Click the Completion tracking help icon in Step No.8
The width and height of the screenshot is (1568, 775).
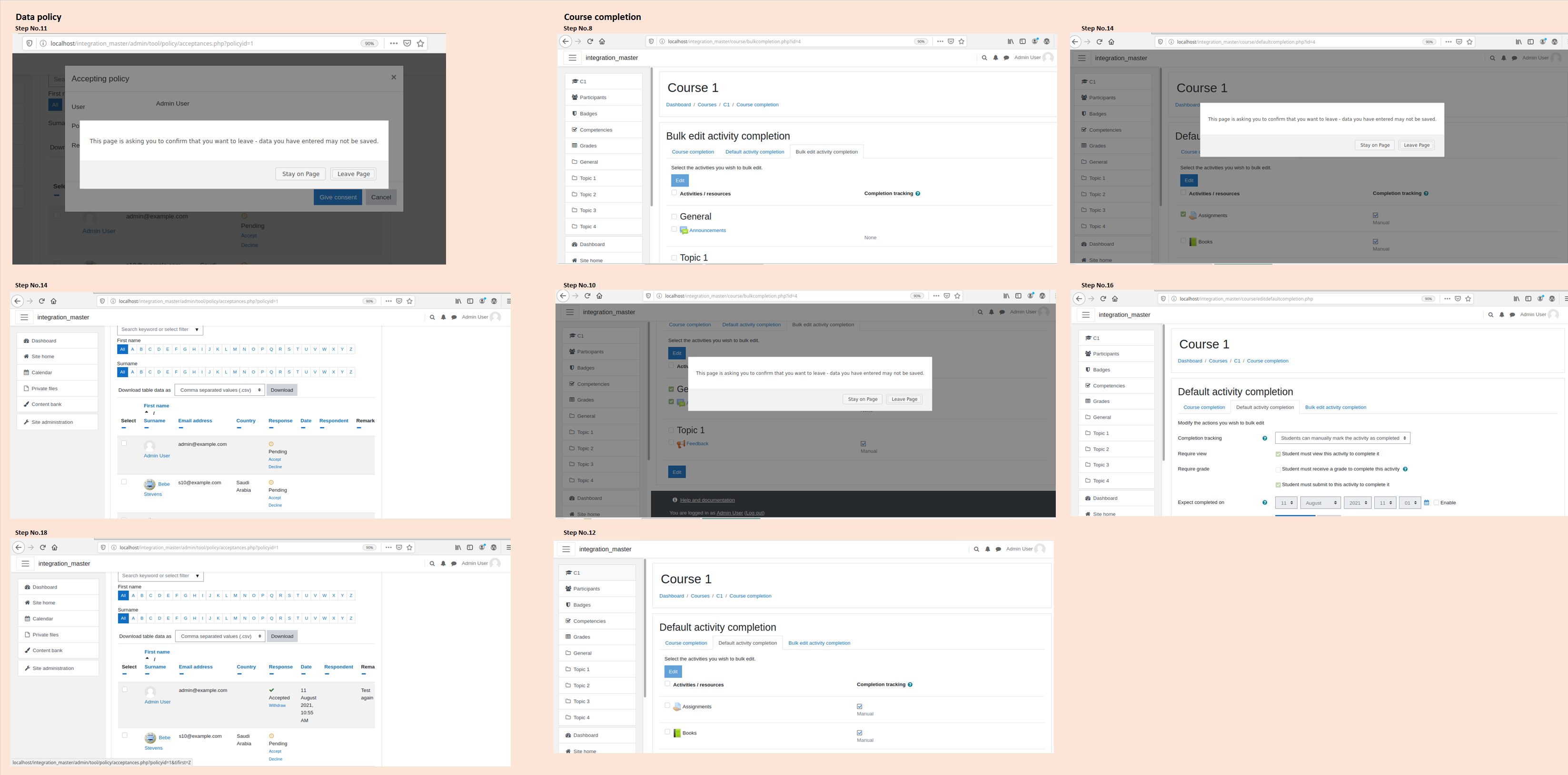click(x=918, y=194)
